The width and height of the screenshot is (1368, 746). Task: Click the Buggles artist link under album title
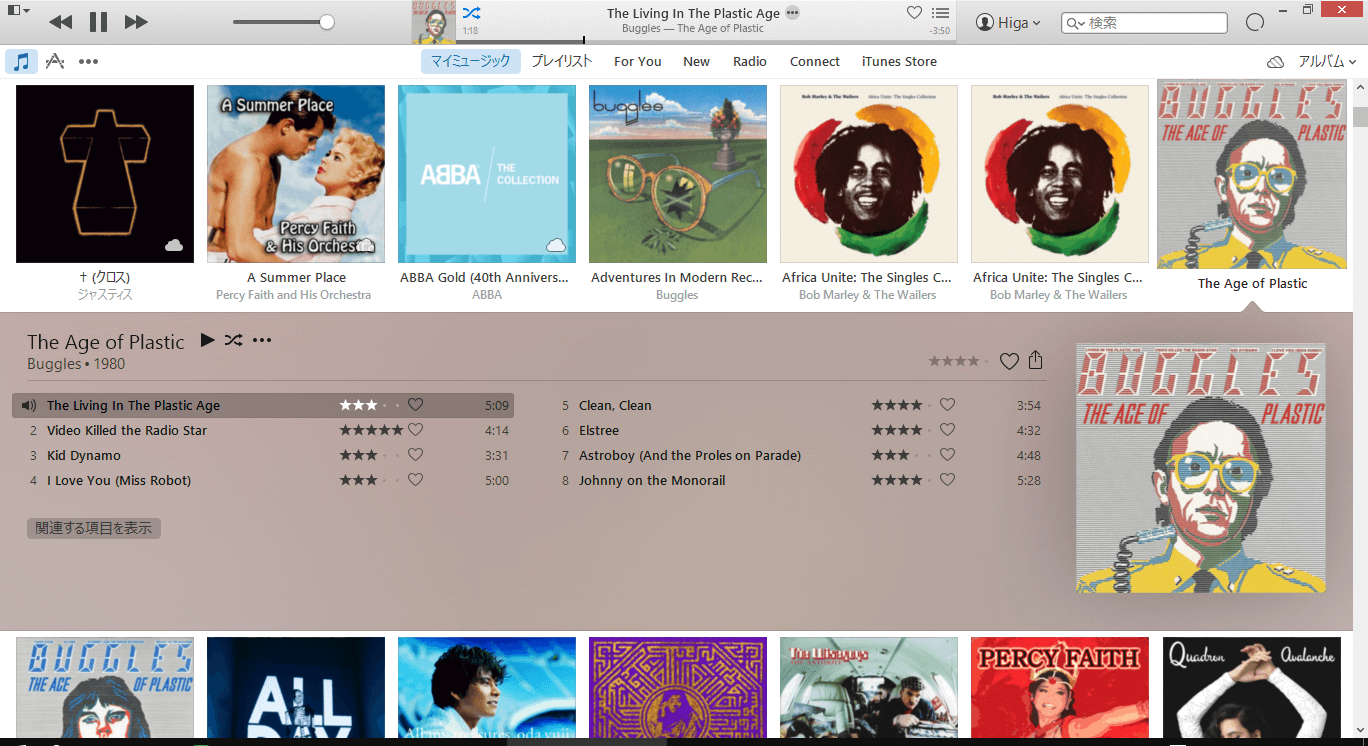pos(54,364)
